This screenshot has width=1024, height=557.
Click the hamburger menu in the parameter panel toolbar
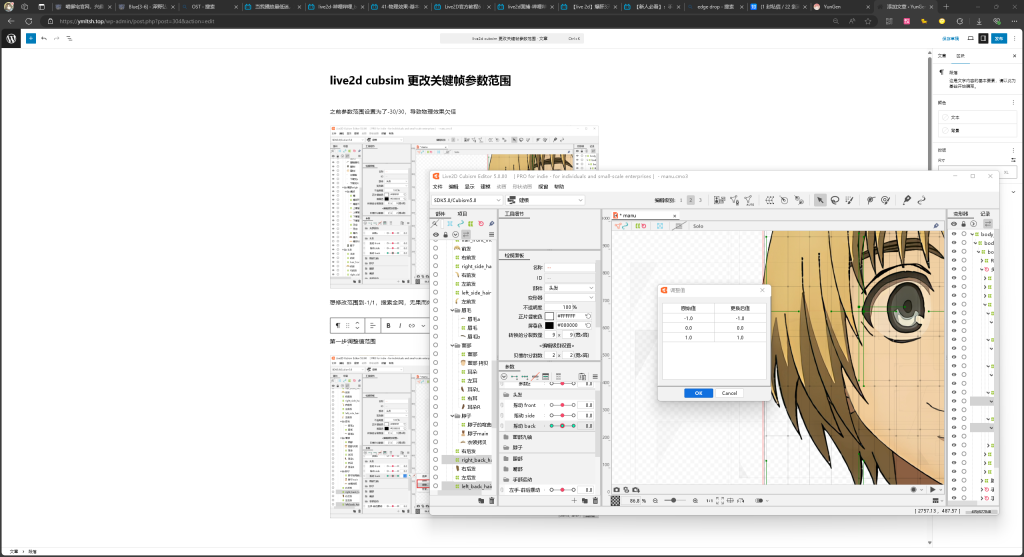pos(595,376)
